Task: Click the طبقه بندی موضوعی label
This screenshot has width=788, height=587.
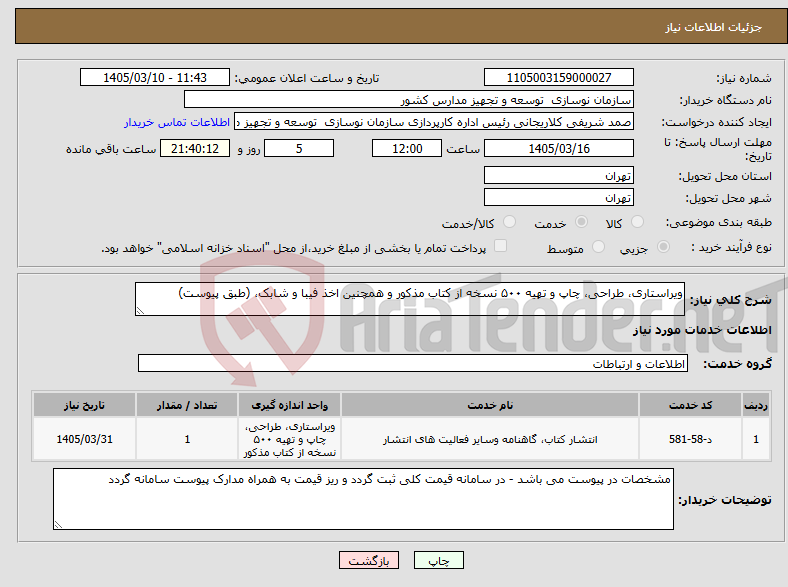Action: point(719,222)
